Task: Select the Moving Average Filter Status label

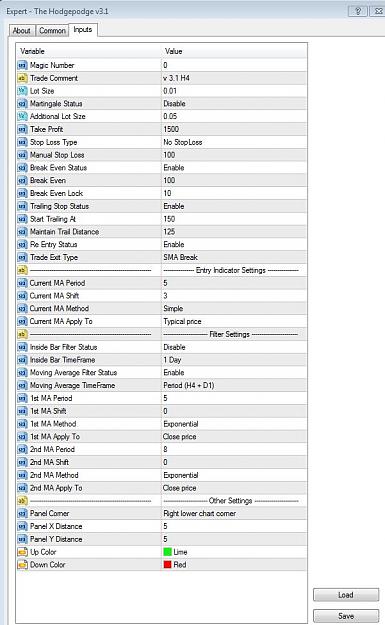Action: 73,373
